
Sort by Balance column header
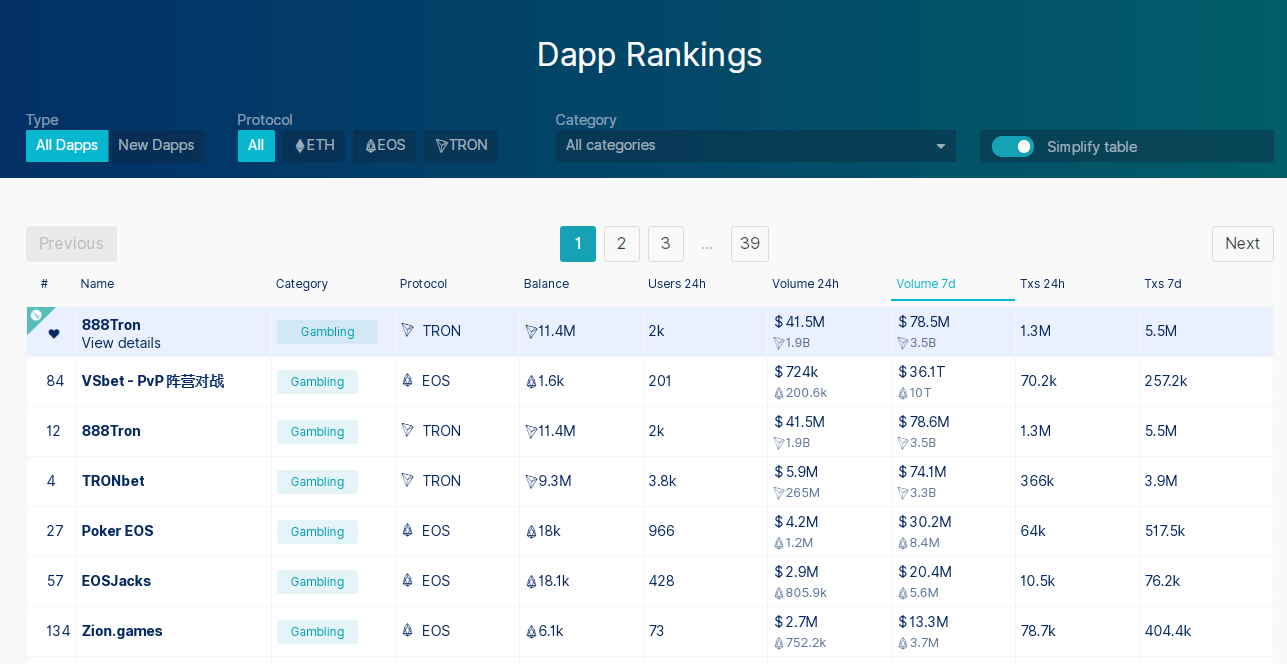point(547,284)
